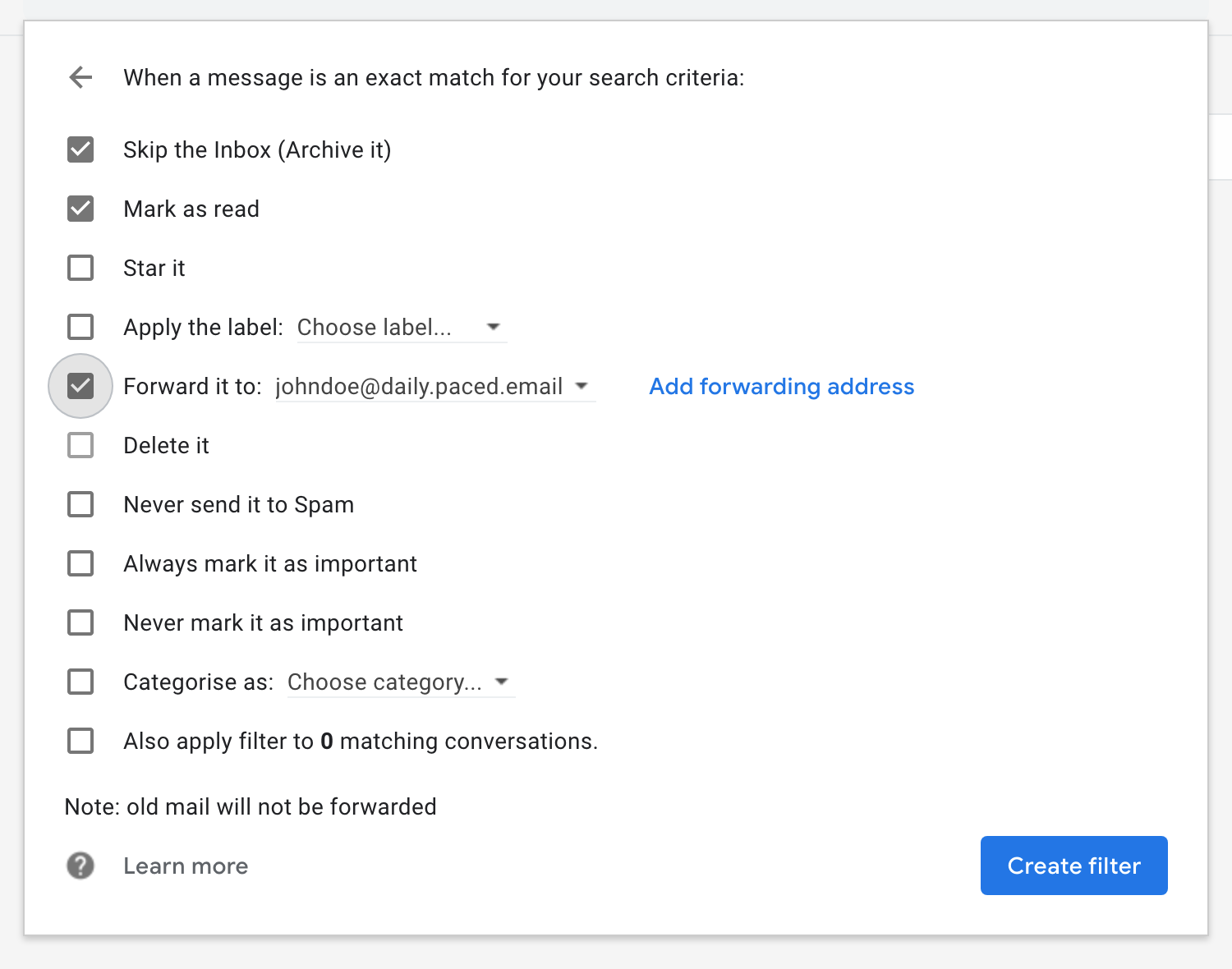Disable the Mark as read option

pyautogui.click(x=80, y=209)
